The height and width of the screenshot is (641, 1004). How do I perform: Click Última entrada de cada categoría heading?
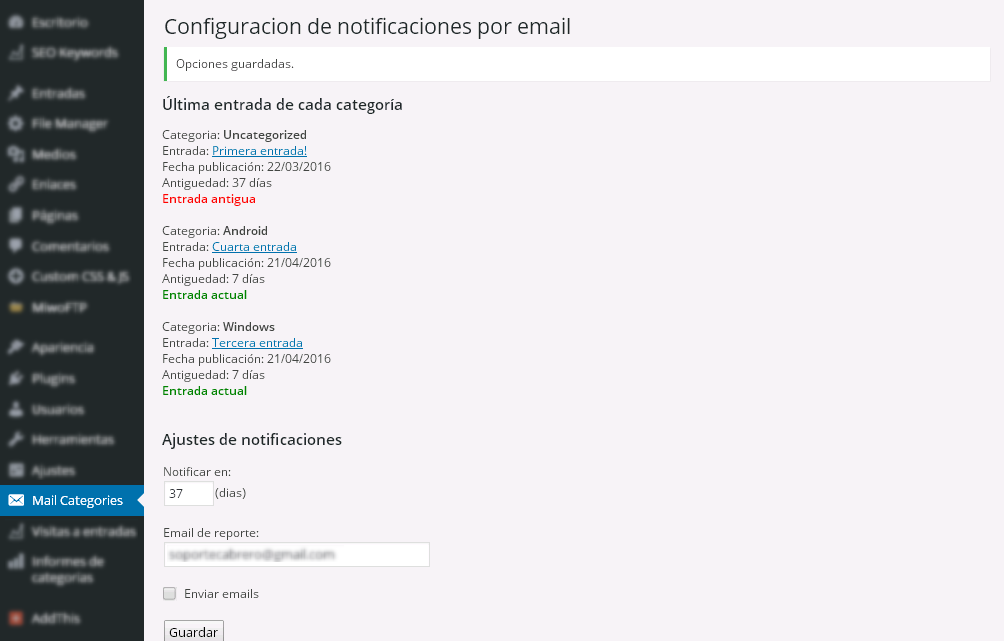282,104
